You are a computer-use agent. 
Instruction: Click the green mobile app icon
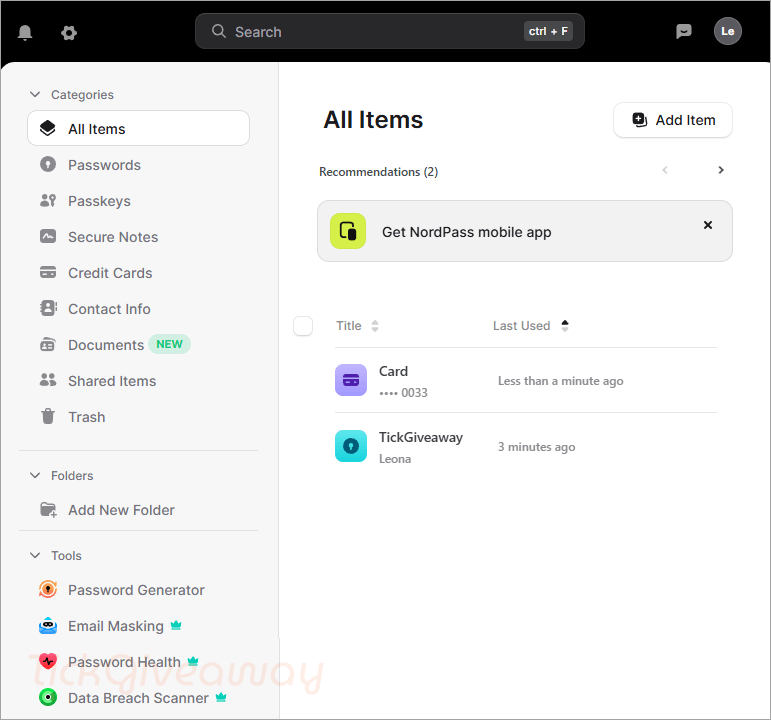[x=348, y=231]
